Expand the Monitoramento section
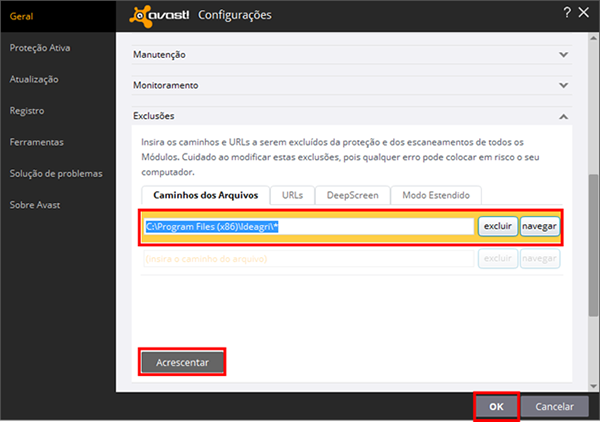Image resolution: width=600 pixels, height=422 pixels. [x=563, y=85]
